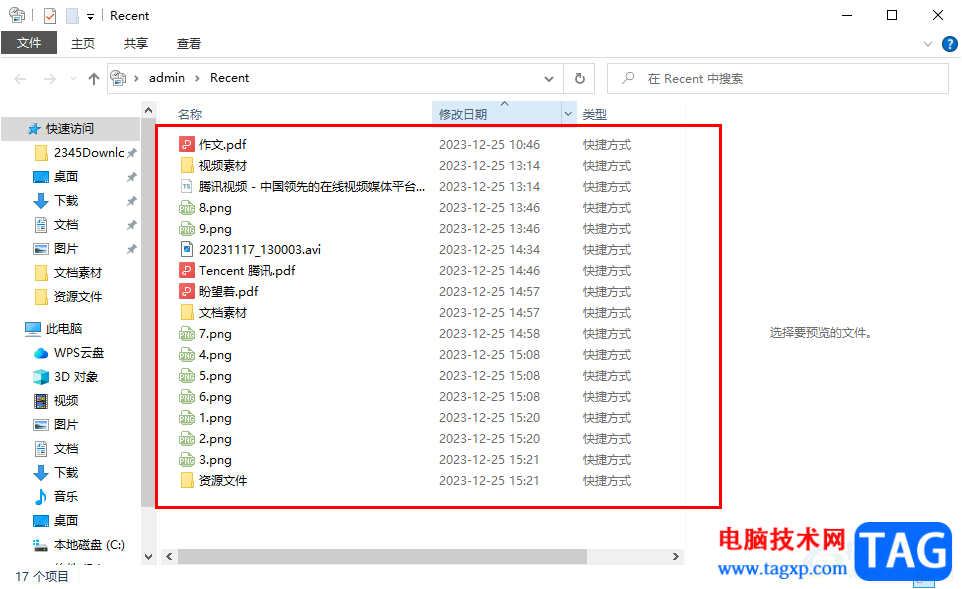This screenshot has width=962, height=589.
Task: Select the 2.png file name
Action: tap(215, 438)
